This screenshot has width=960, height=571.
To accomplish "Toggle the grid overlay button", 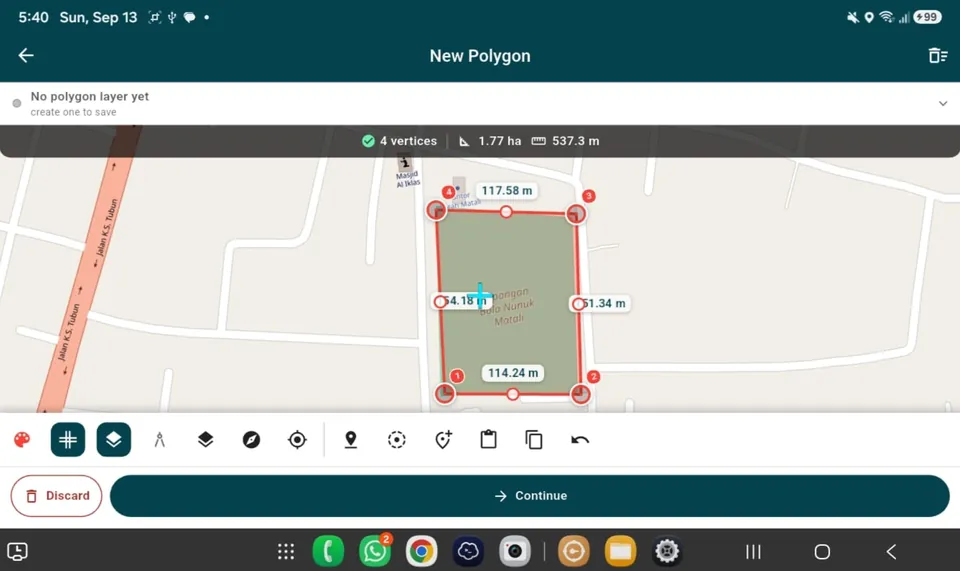I will 68,439.
